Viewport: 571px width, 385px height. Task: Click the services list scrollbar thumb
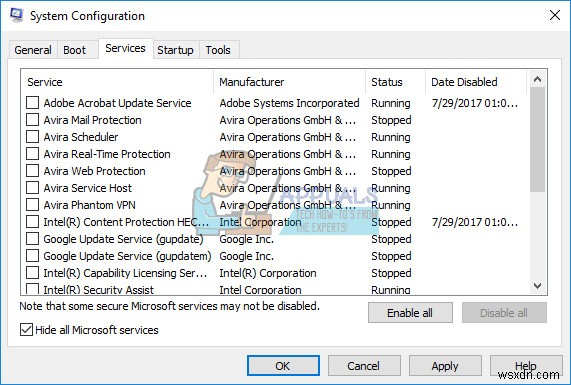(x=537, y=140)
